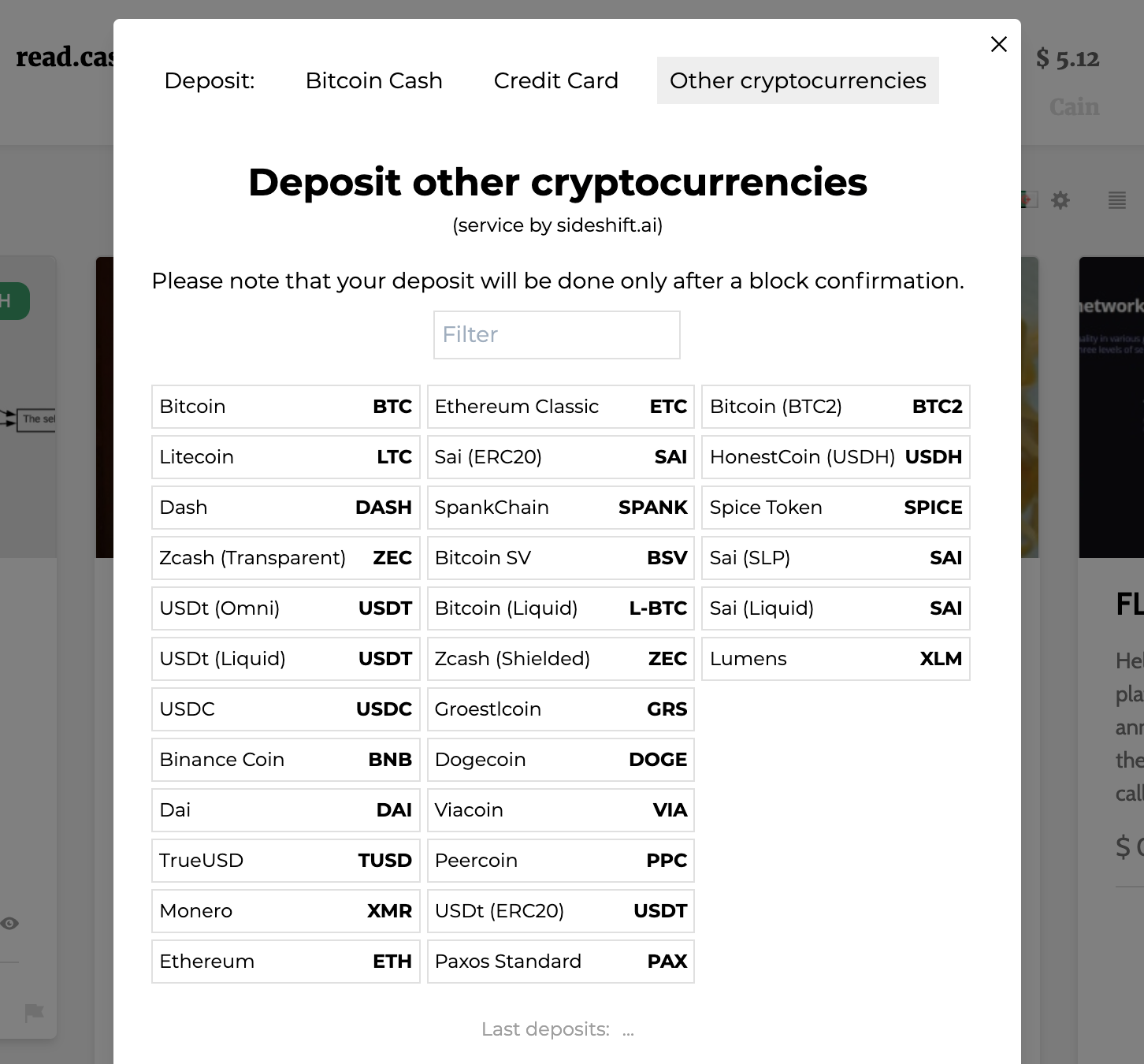This screenshot has height=1064, width=1144.
Task: Click the eye views icon
Action: pos(9,923)
